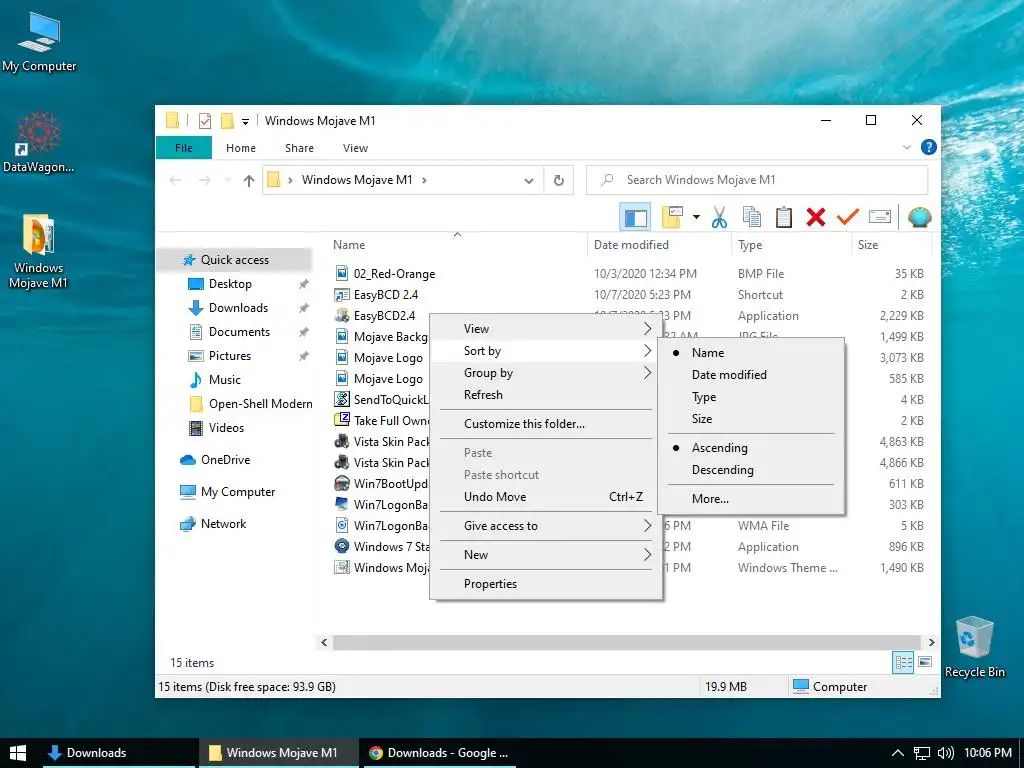
Task: Open Downloads folder in navigation pane
Action: tap(238, 308)
